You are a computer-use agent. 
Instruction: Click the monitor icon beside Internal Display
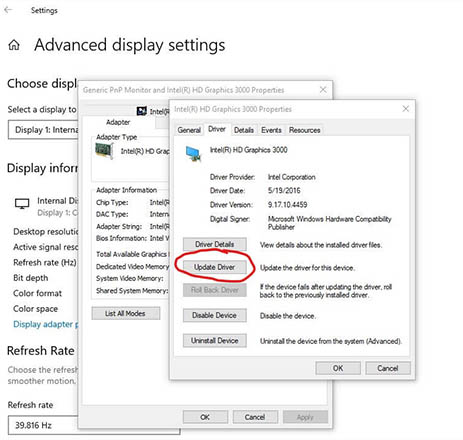point(22,203)
